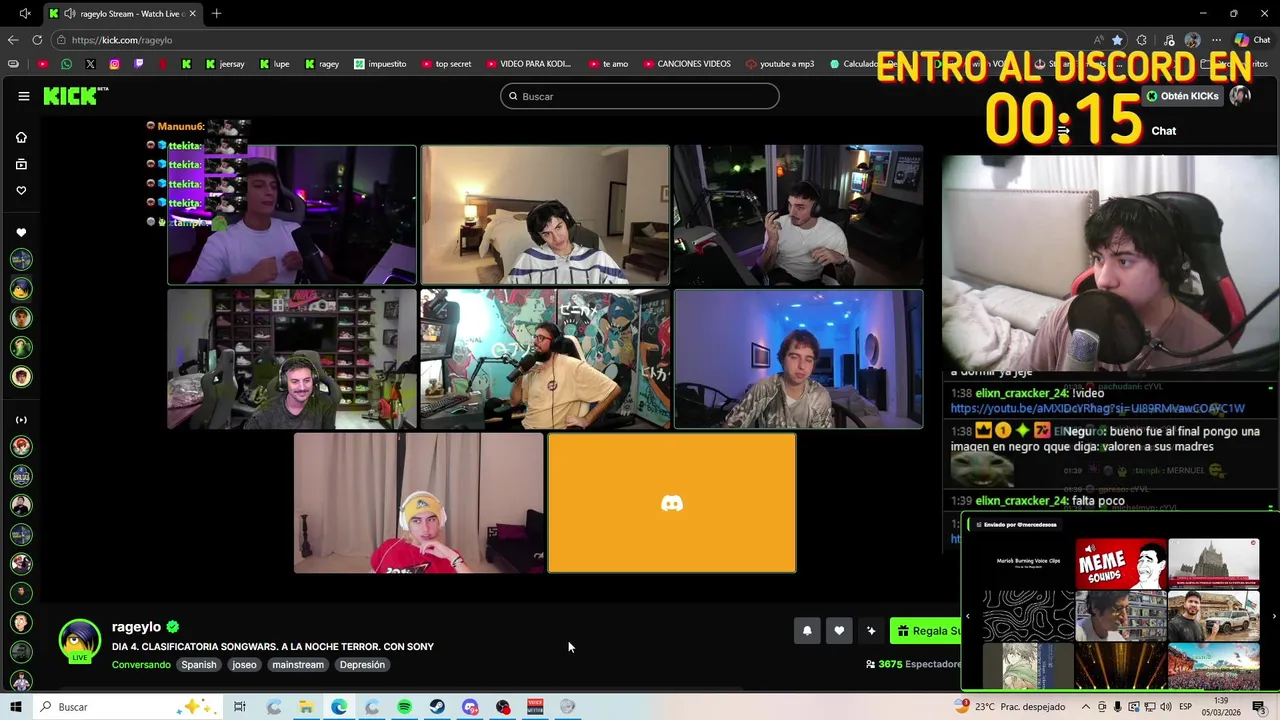Expand the sidebar recommended section toggle
1280x720 pixels.
click(x=21, y=420)
